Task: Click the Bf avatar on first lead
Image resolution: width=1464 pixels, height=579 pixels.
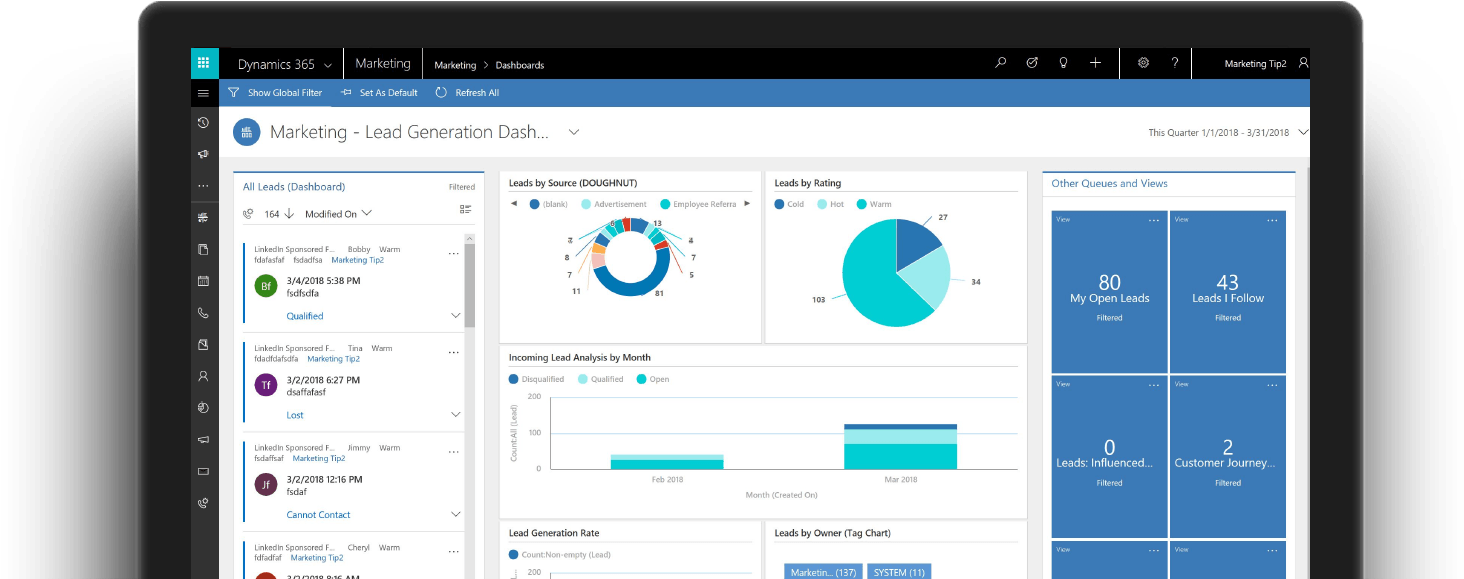Action: [x=266, y=286]
